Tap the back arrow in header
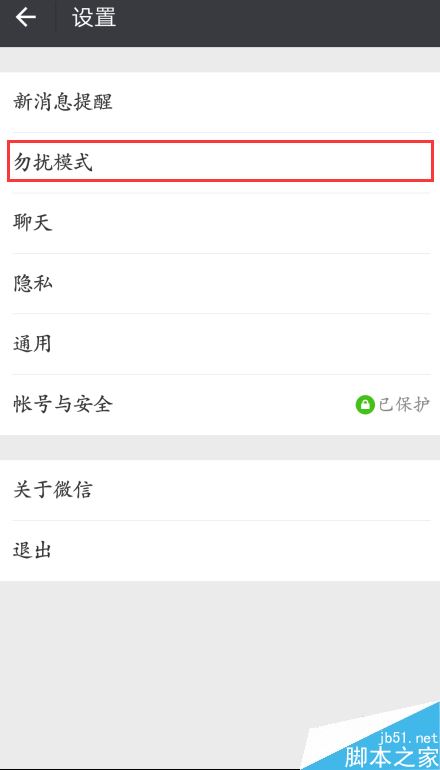The image size is (440, 770). (x=26, y=18)
